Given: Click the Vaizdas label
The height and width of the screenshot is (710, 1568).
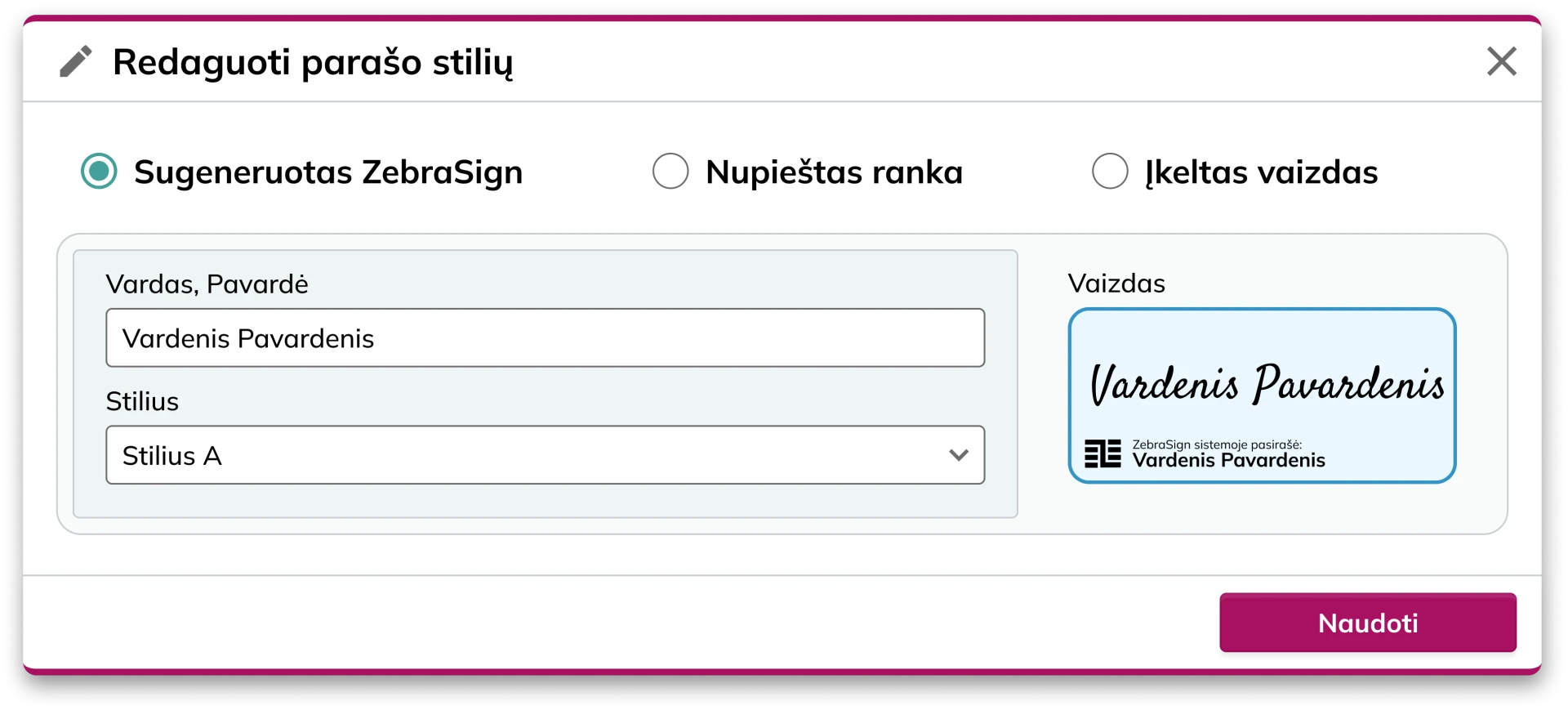Looking at the screenshot, I should (x=1116, y=284).
